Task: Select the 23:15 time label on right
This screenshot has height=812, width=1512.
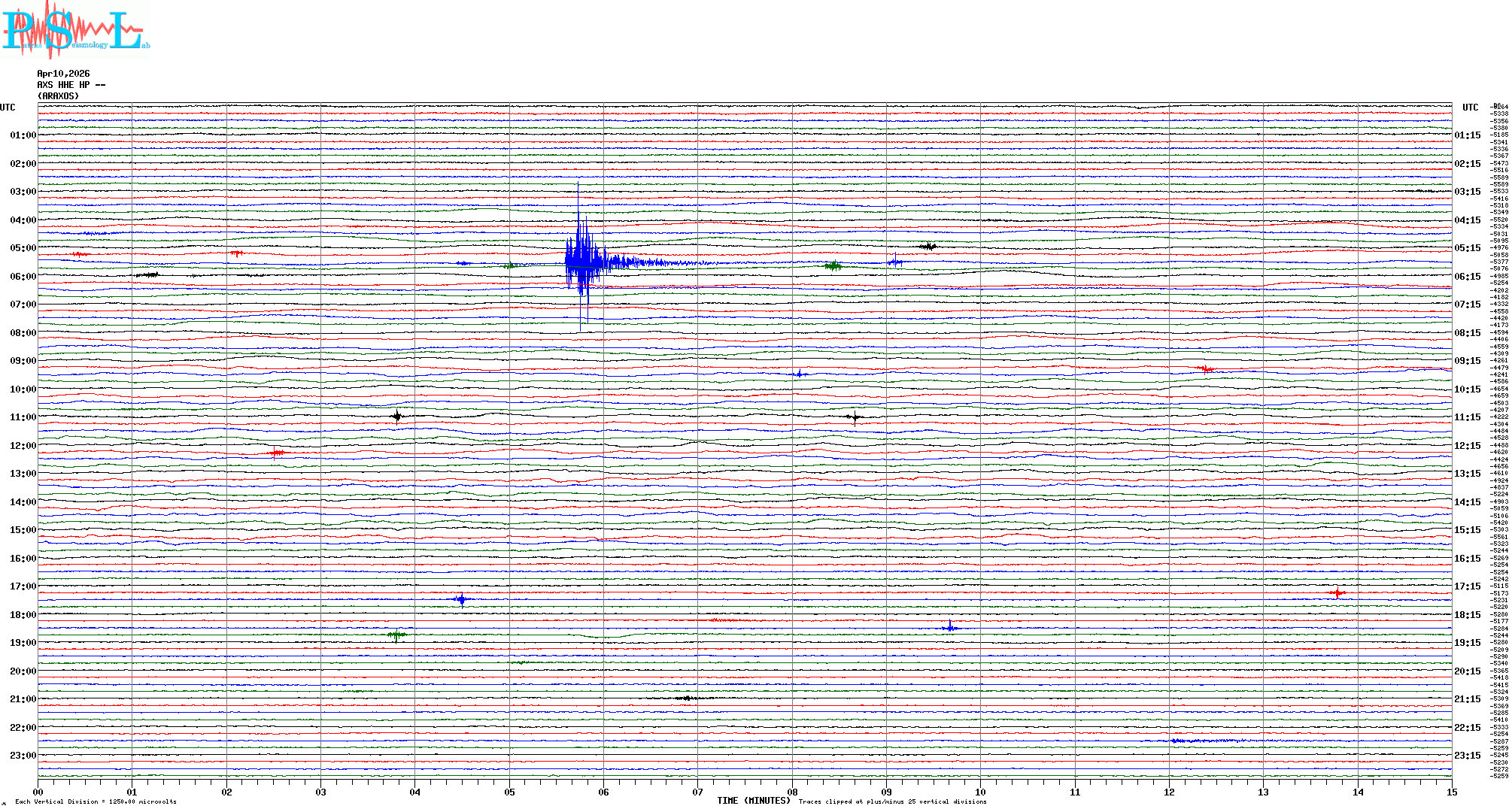Action: [1467, 756]
